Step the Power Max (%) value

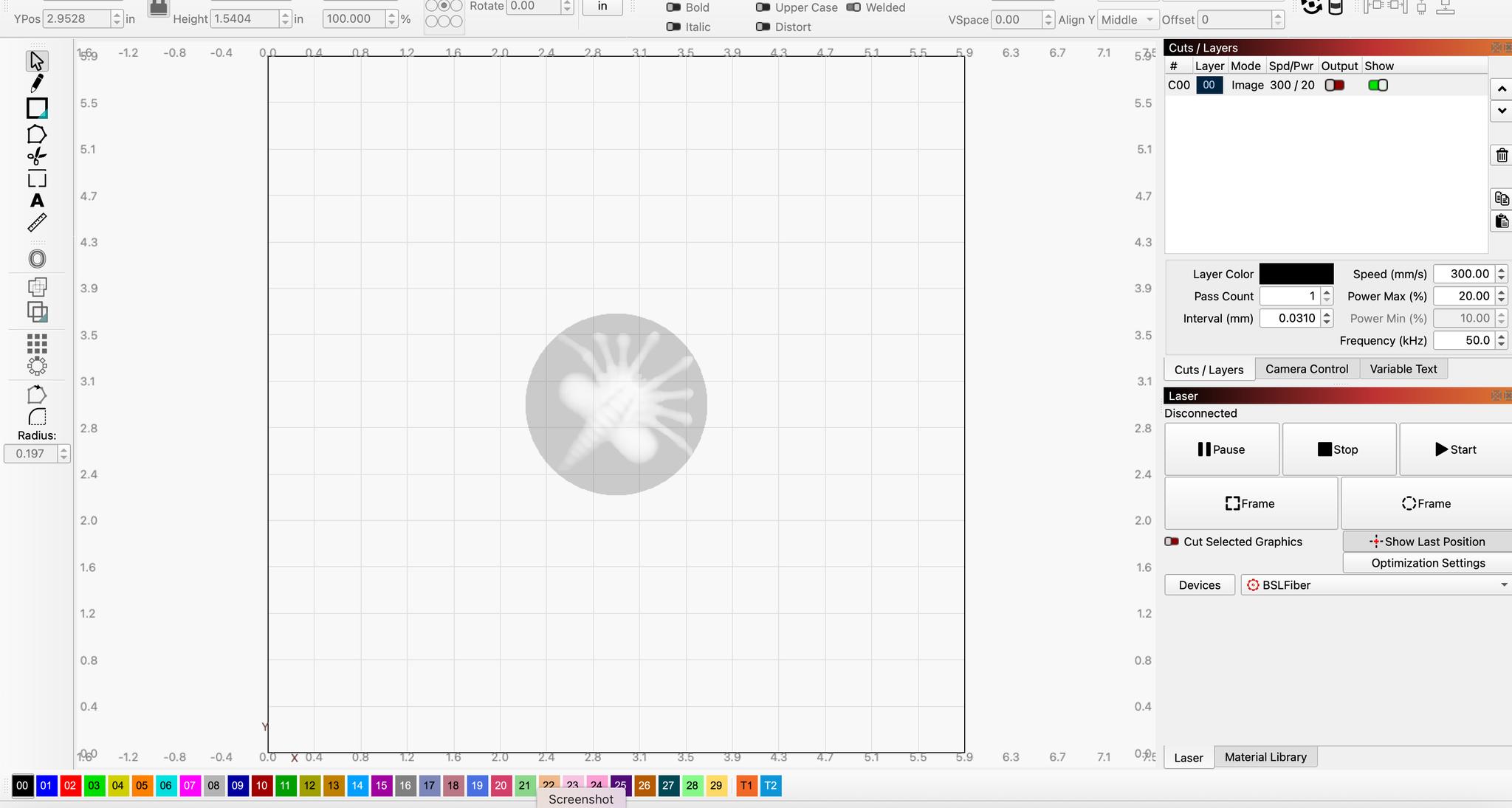[1501, 296]
